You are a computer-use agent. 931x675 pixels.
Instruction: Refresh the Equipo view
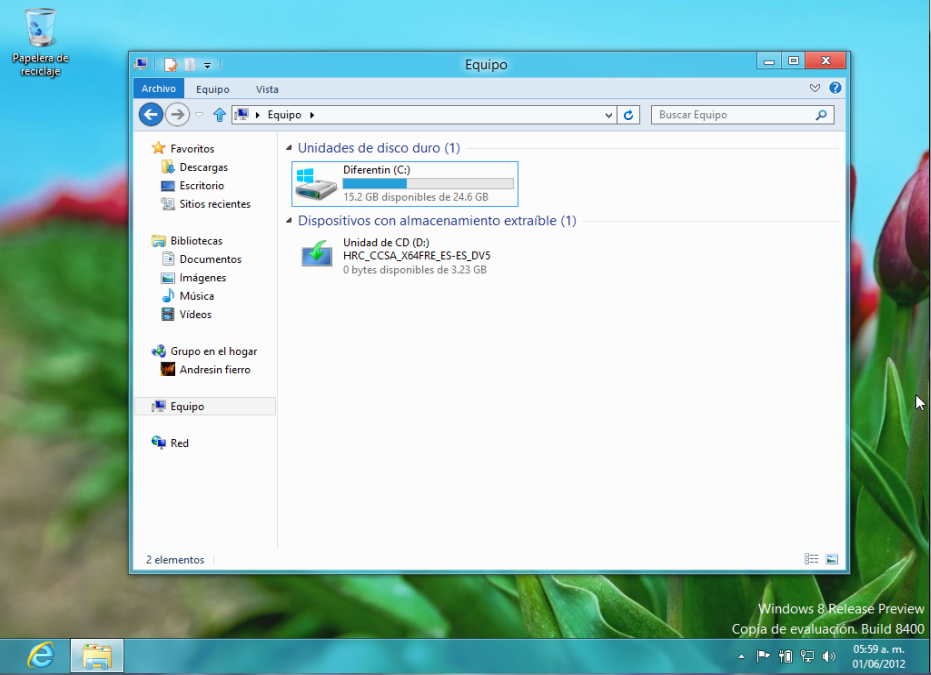click(628, 115)
